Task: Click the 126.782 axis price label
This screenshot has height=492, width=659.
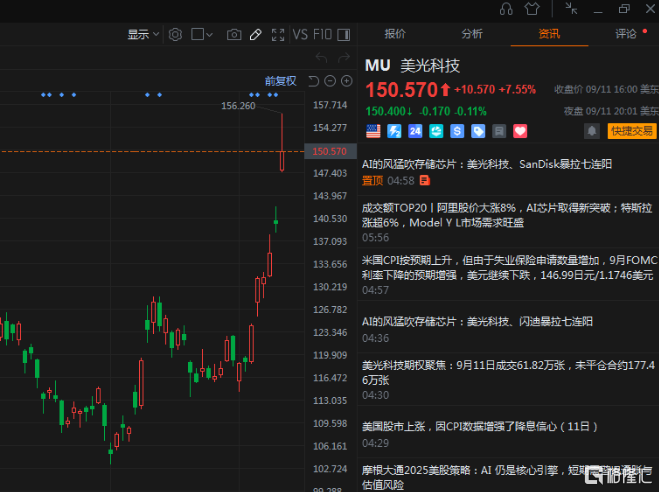Action: (330, 310)
